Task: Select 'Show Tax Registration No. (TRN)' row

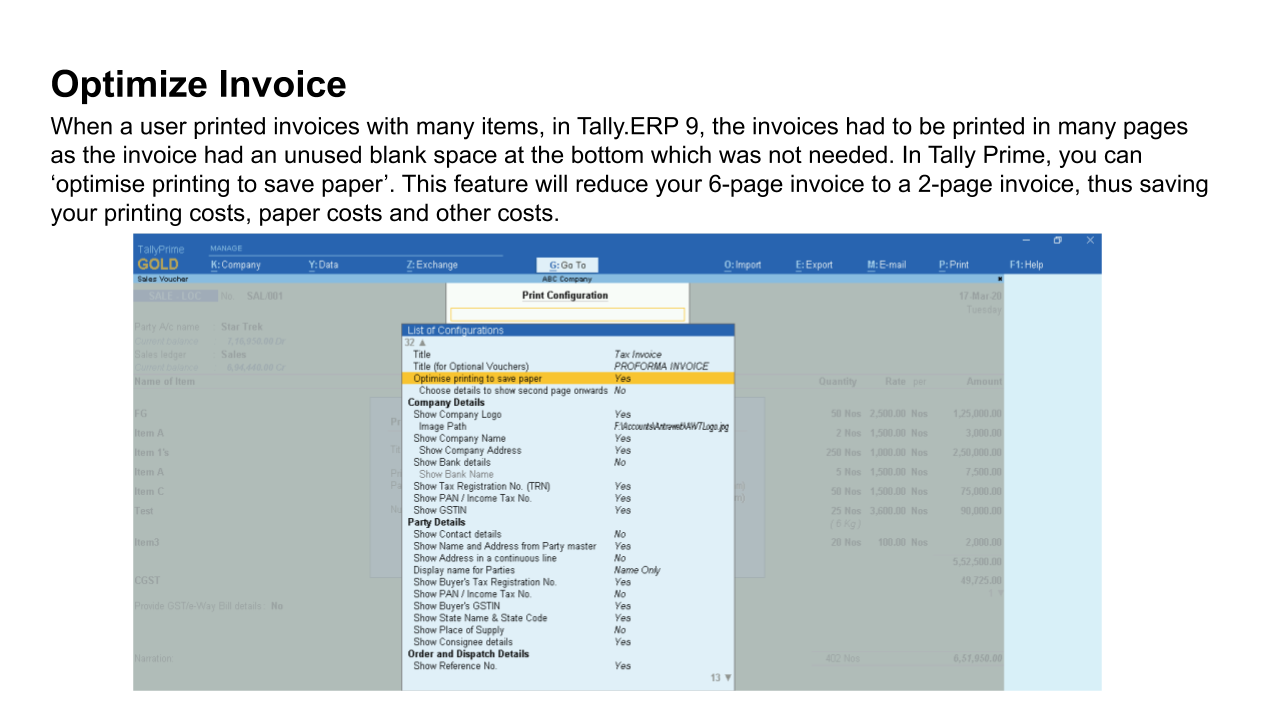Action: tap(568, 487)
